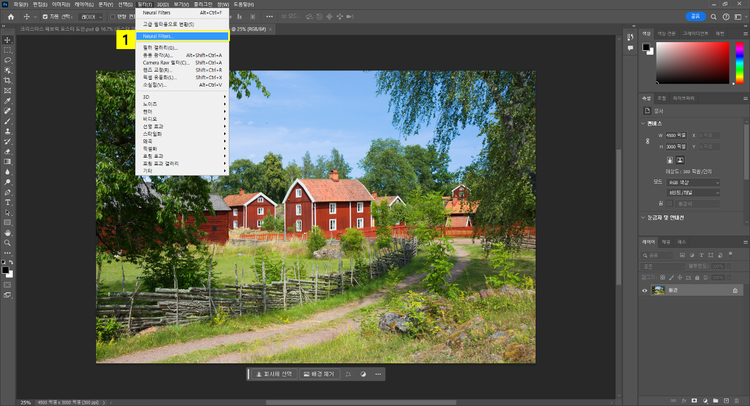This screenshot has height=406, width=750.
Task: Open the workspace switcher dropdown
Action: 738,17
